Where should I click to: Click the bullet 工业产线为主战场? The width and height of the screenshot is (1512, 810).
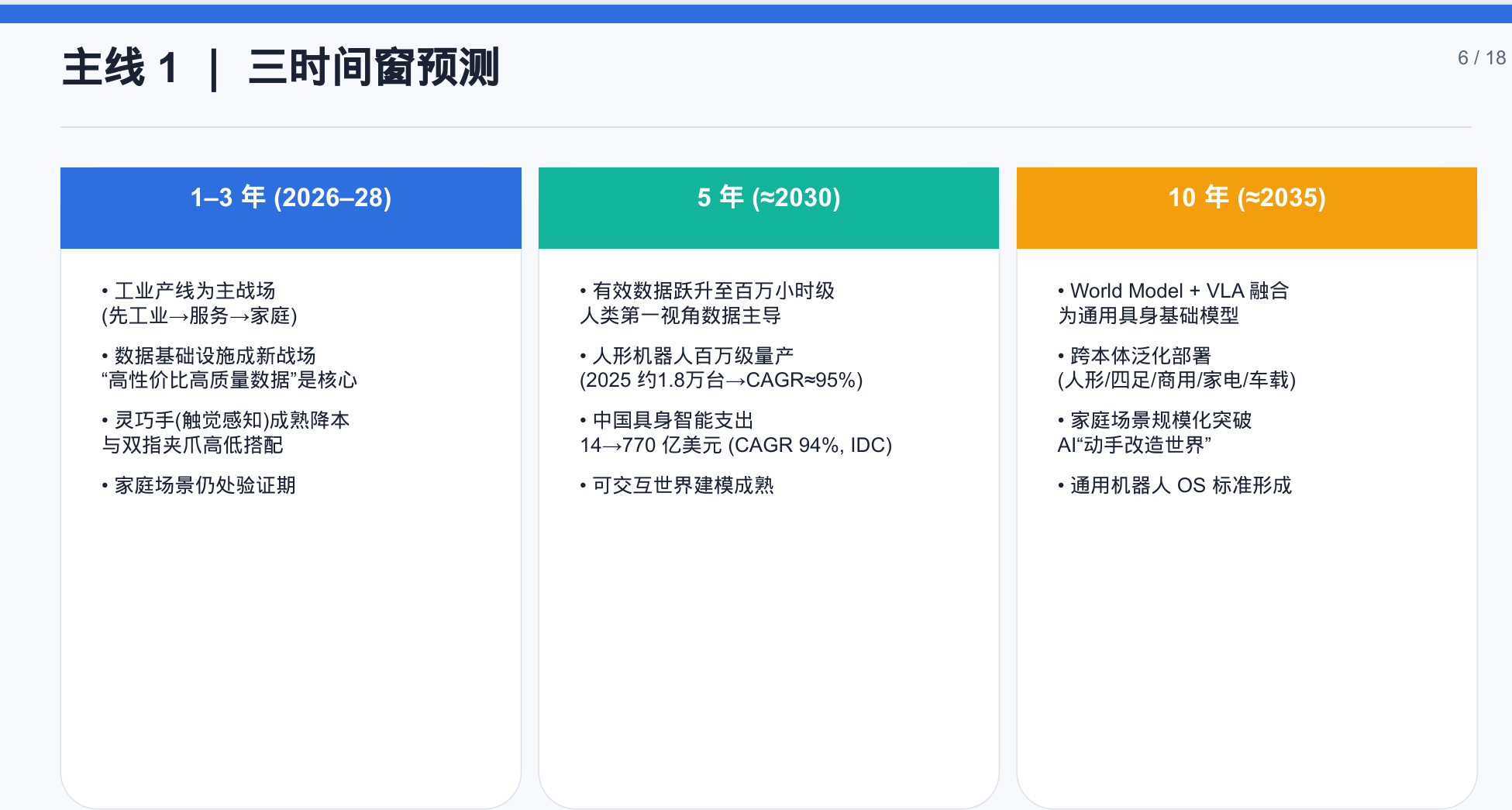coord(188,291)
